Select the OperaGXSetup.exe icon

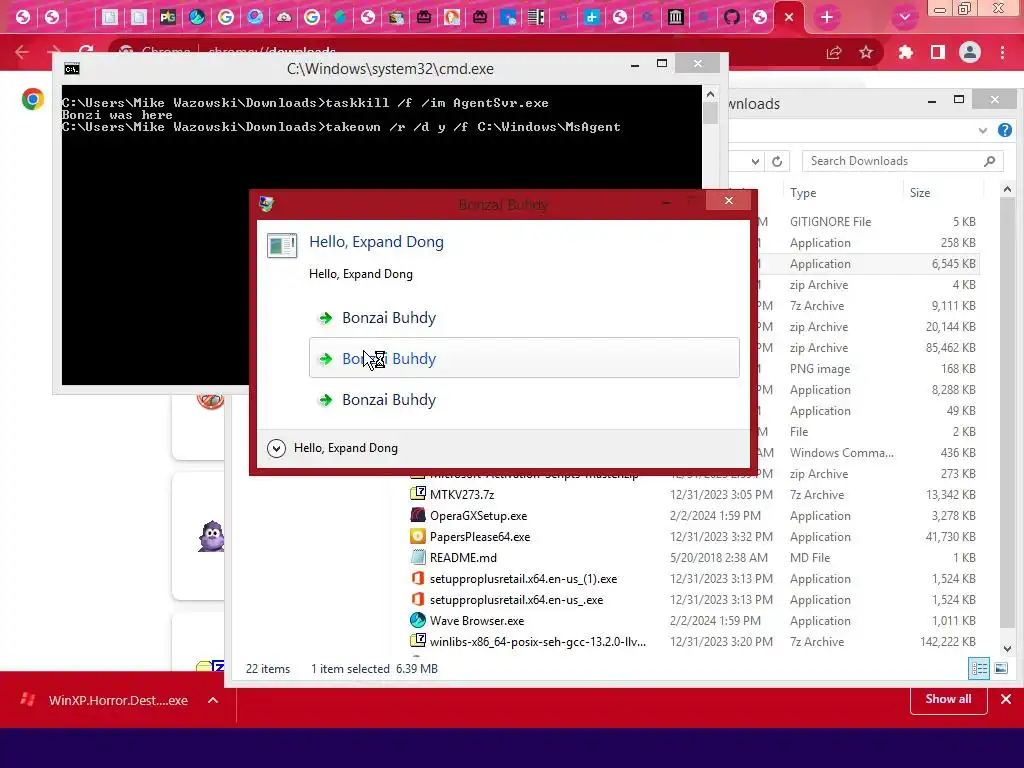(x=418, y=515)
